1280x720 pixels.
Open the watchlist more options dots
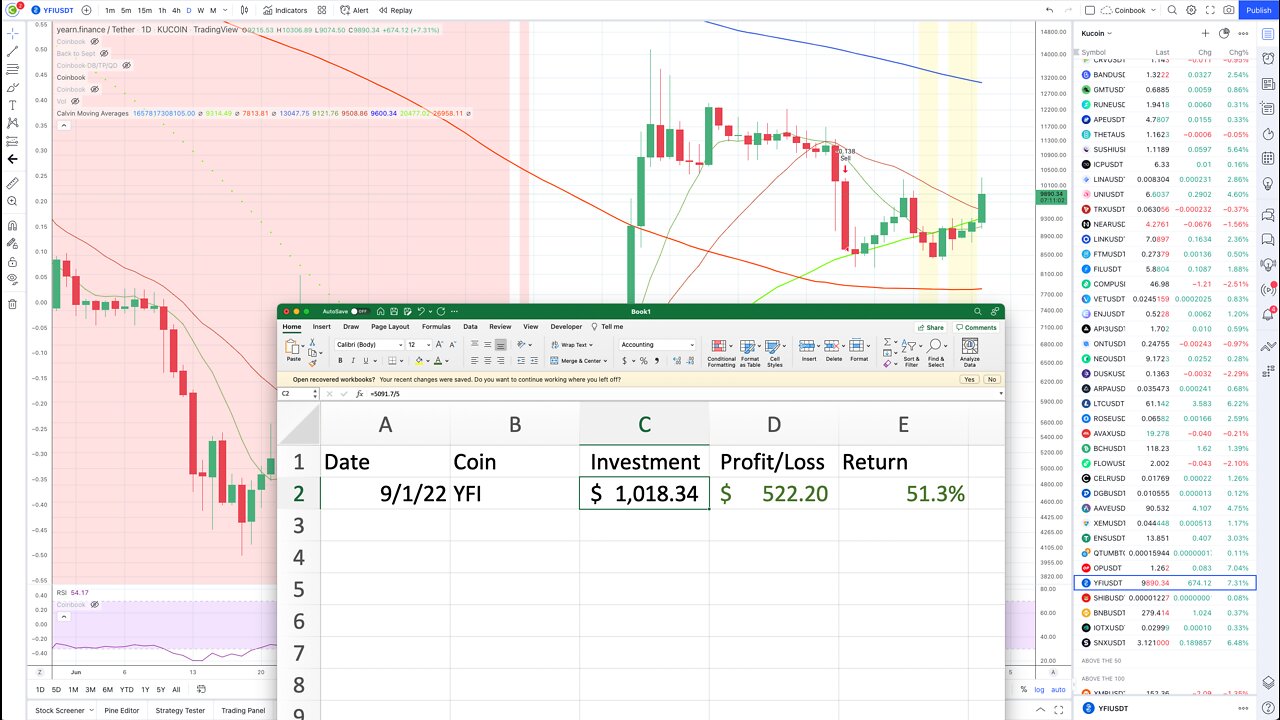point(1245,33)
